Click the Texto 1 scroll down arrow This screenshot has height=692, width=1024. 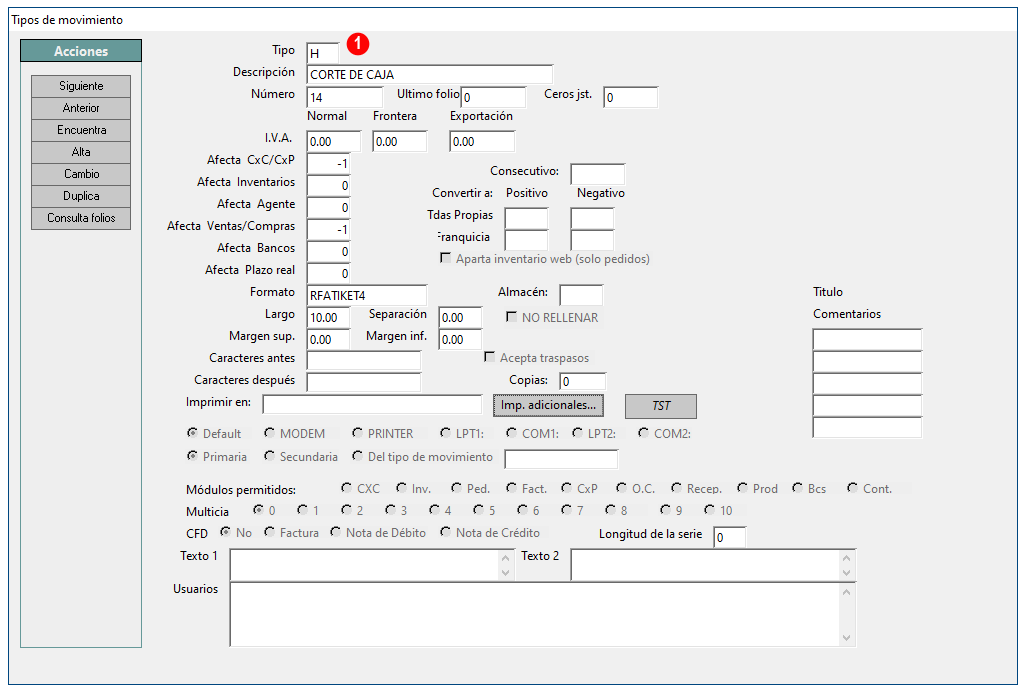click(505, 573)
